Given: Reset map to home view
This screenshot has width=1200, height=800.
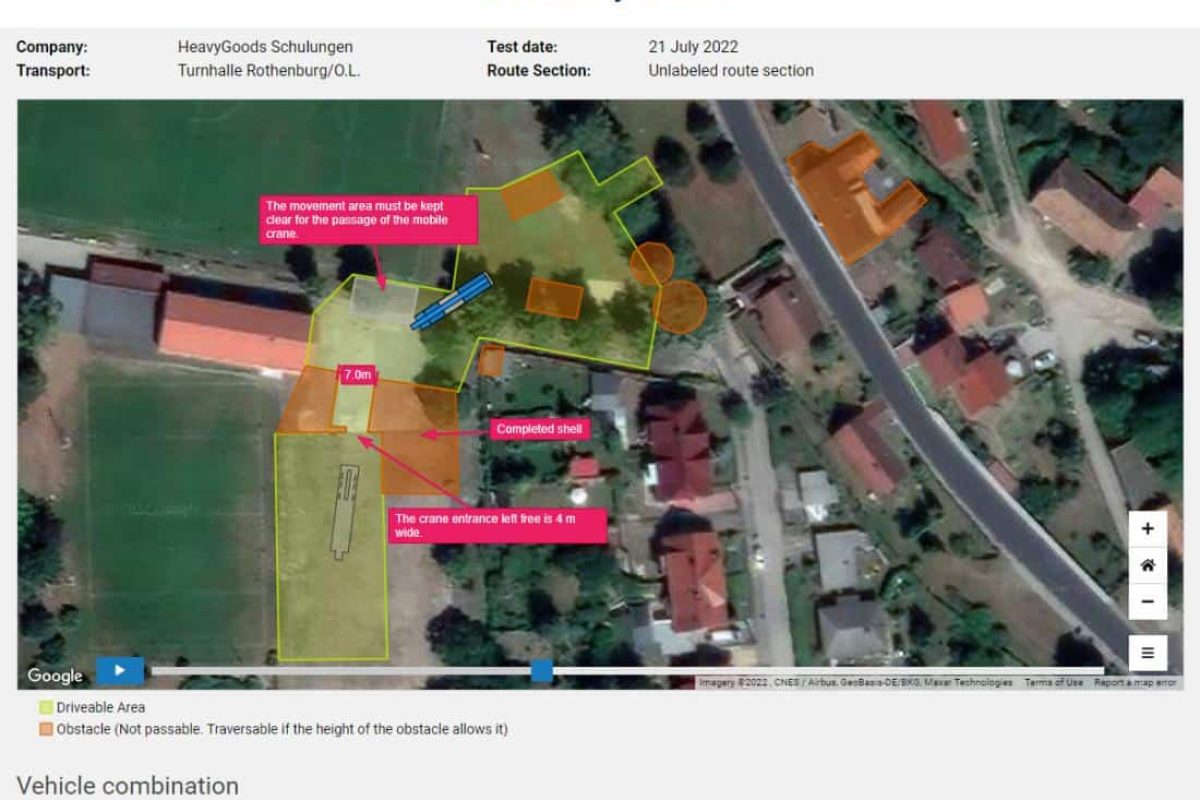Looking at the screenshot, I should coord(1147,565).
